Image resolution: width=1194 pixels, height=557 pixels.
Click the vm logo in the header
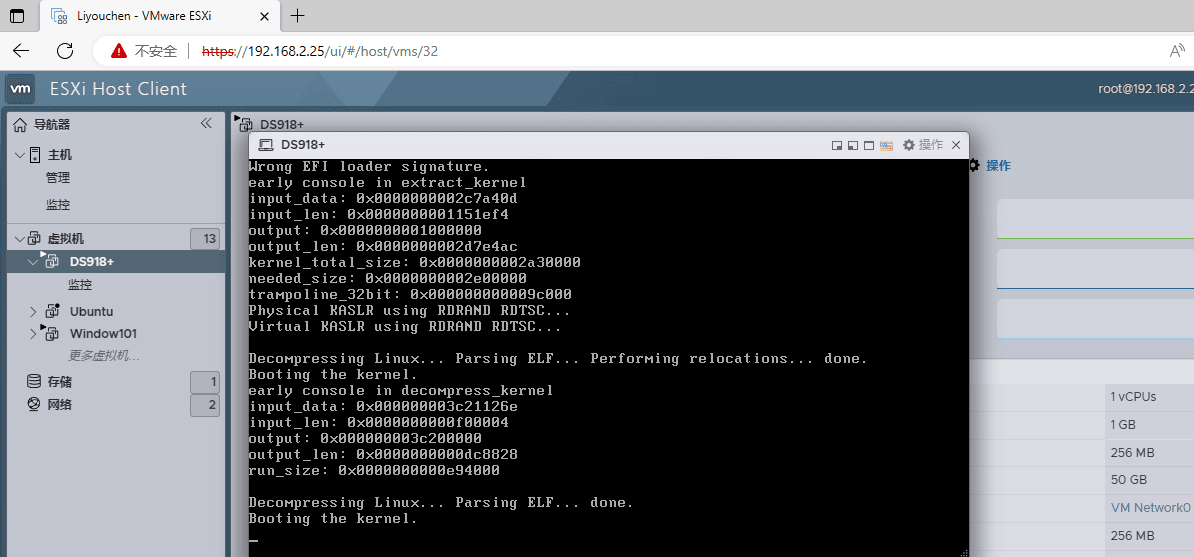21,89
